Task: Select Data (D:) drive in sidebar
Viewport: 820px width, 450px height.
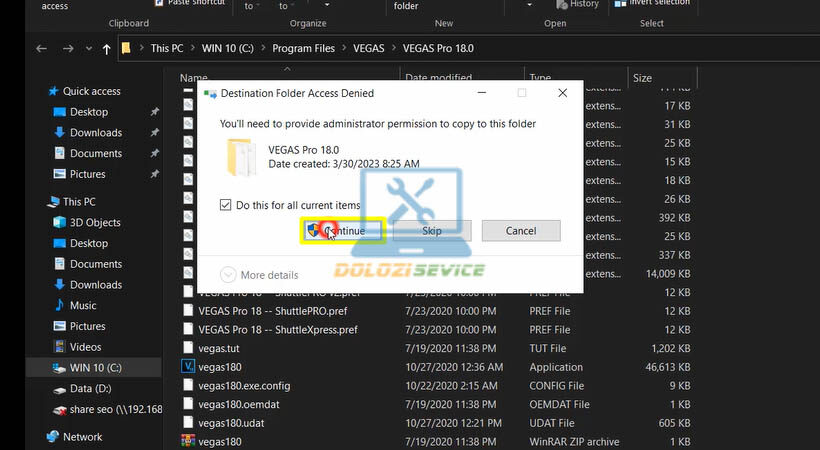Action: coord(90,388)
